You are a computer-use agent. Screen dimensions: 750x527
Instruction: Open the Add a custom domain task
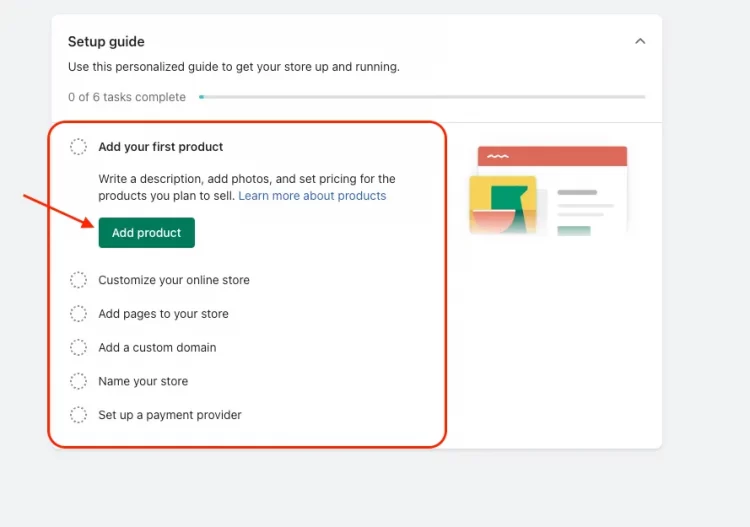(157, 348)
